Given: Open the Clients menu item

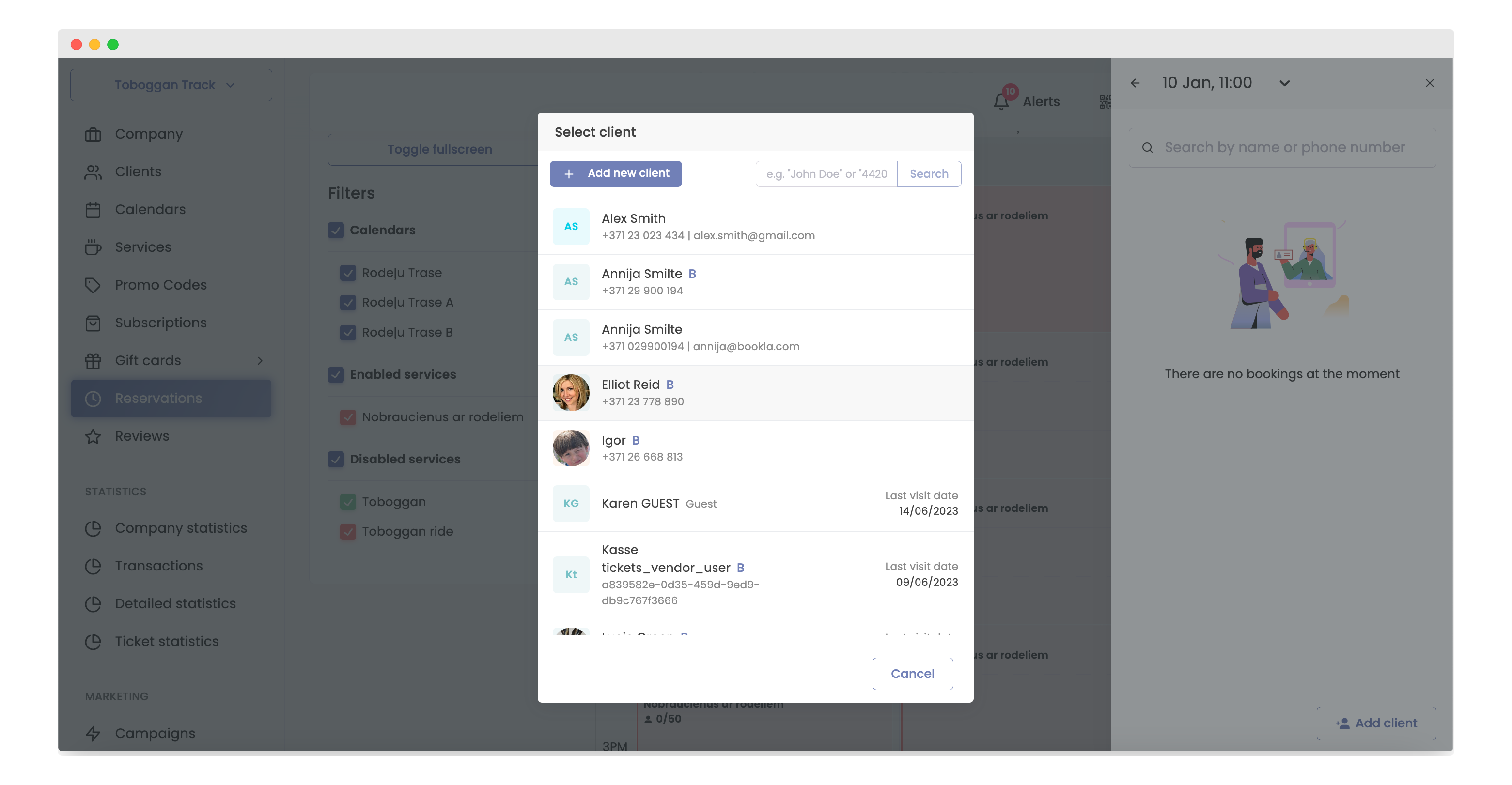Looking at the screenshot, I should pos(138,172).
